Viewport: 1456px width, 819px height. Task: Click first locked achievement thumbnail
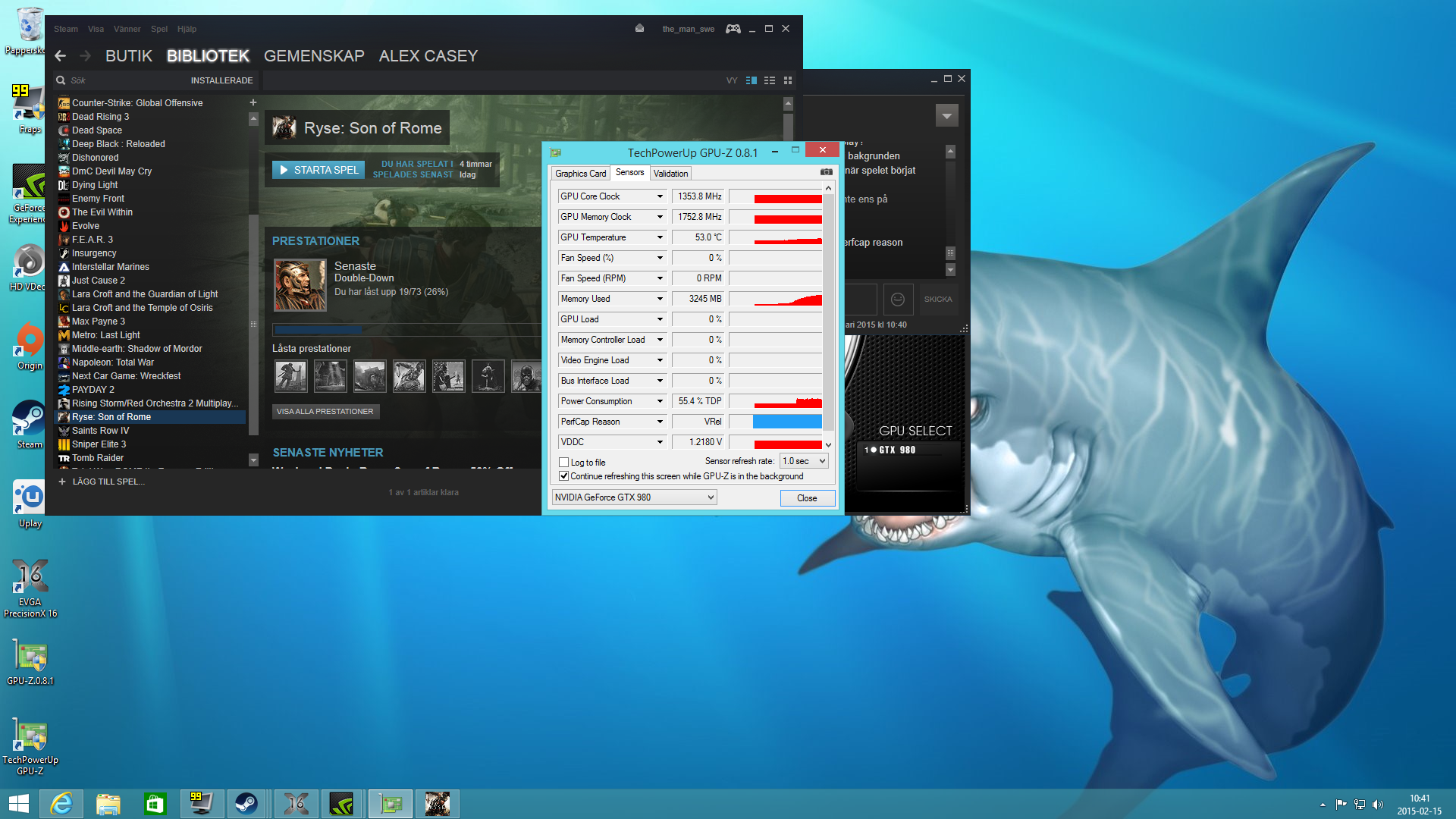[291, 376]
